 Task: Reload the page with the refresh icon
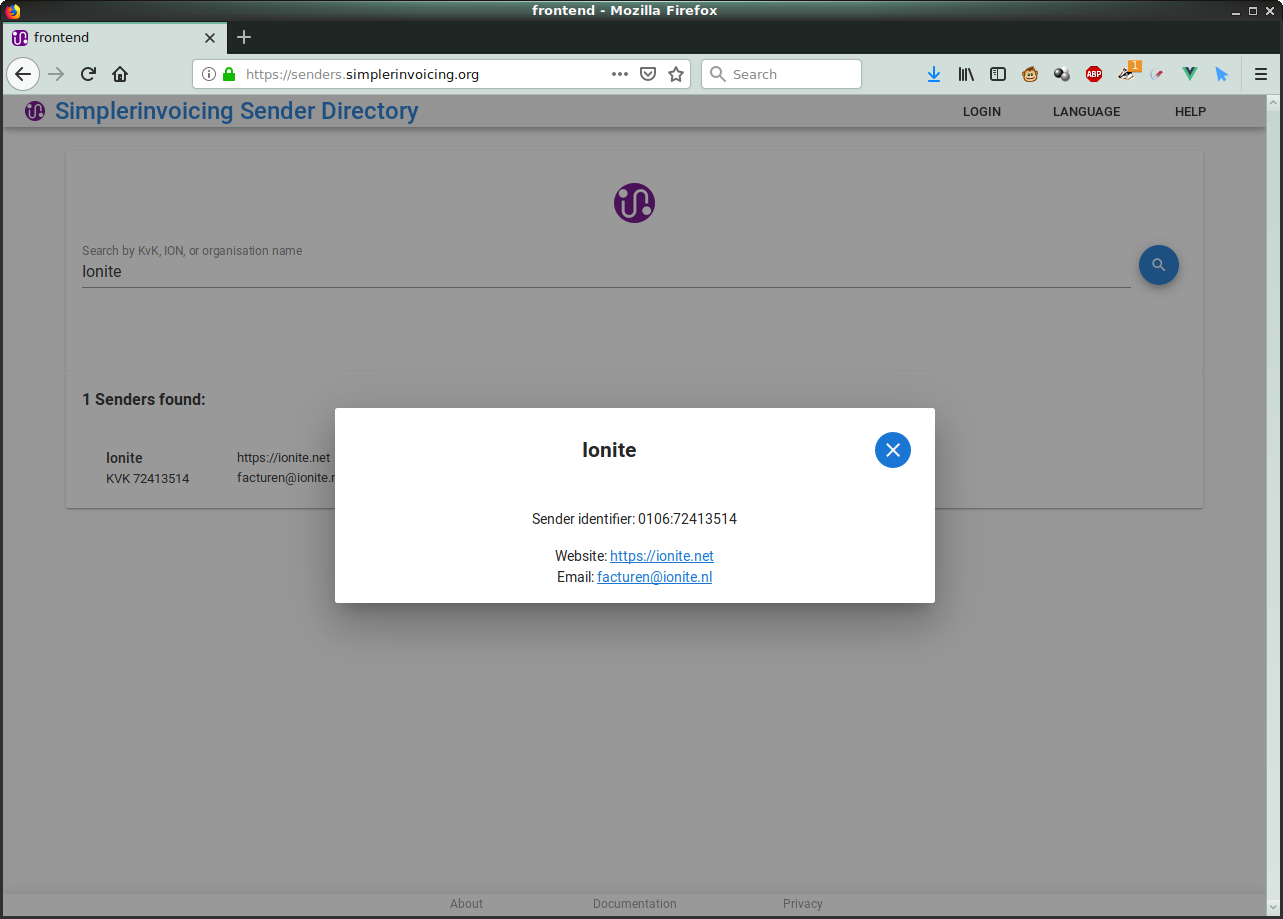[88, 74]
